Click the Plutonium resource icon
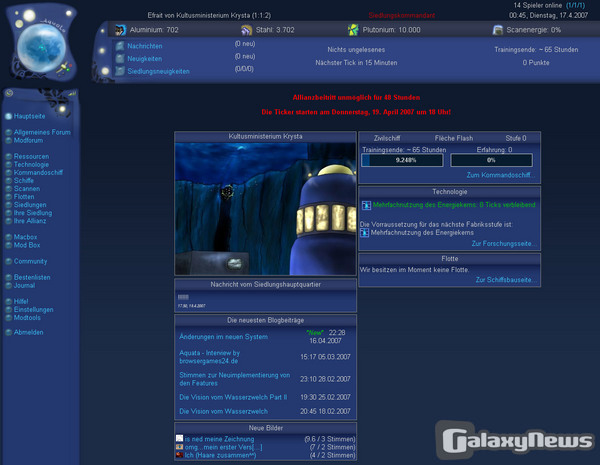The image size is (600, 465). [353, 31]
